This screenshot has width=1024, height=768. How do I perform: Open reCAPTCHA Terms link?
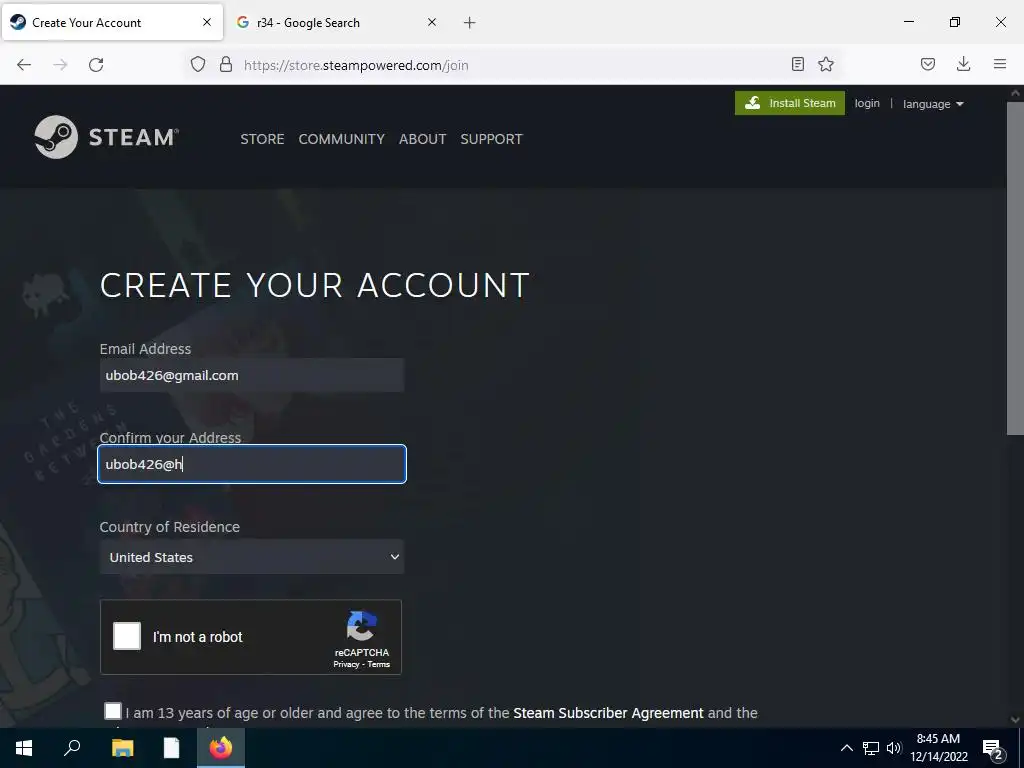point(379,664)
